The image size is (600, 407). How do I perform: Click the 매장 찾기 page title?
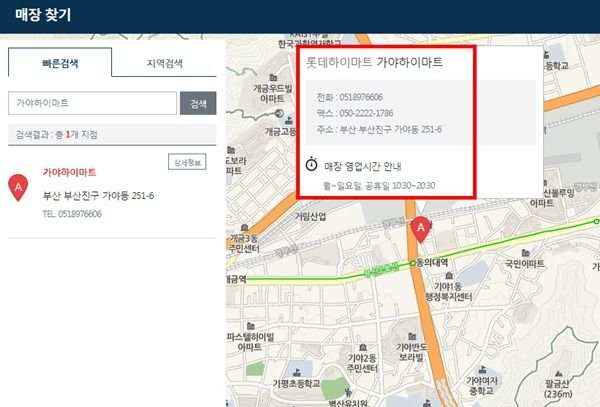[43, 15]
